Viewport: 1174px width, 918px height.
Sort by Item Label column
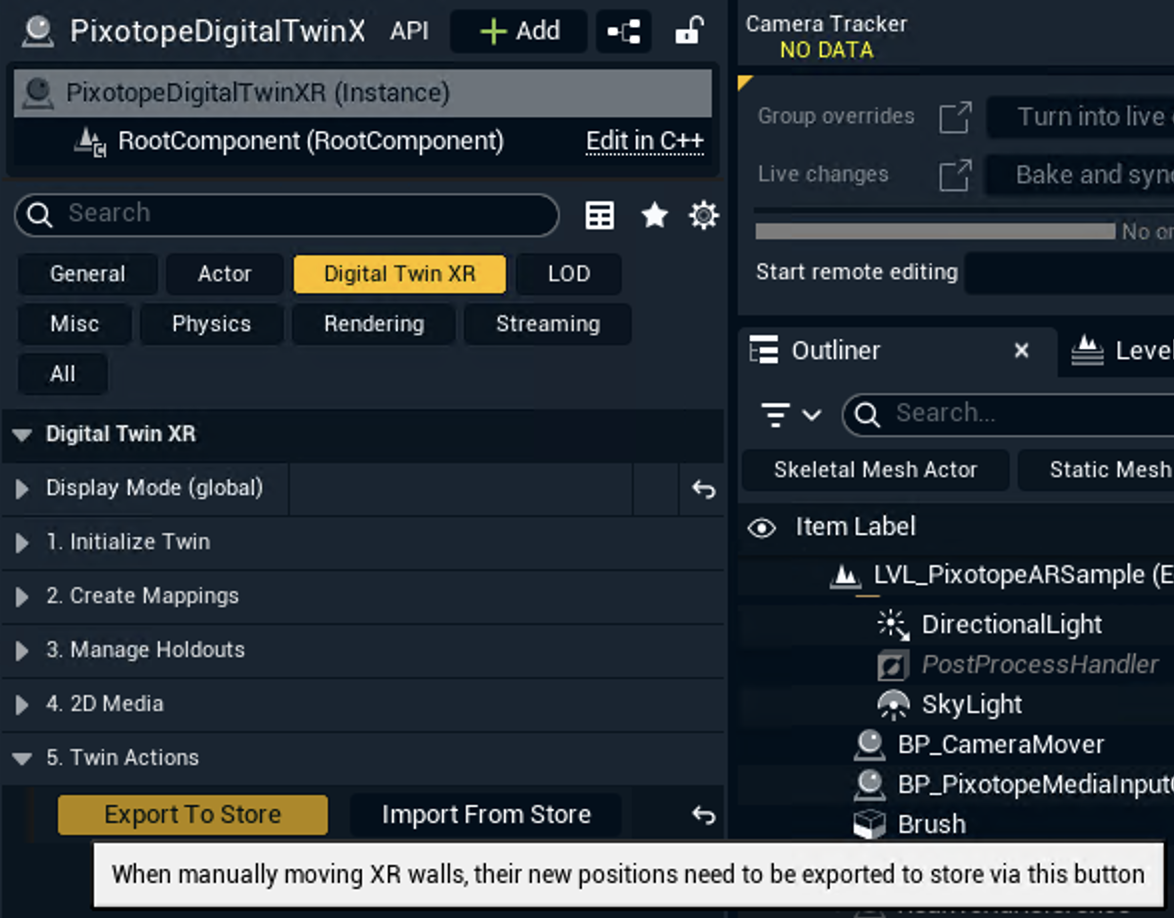point(855,527)
